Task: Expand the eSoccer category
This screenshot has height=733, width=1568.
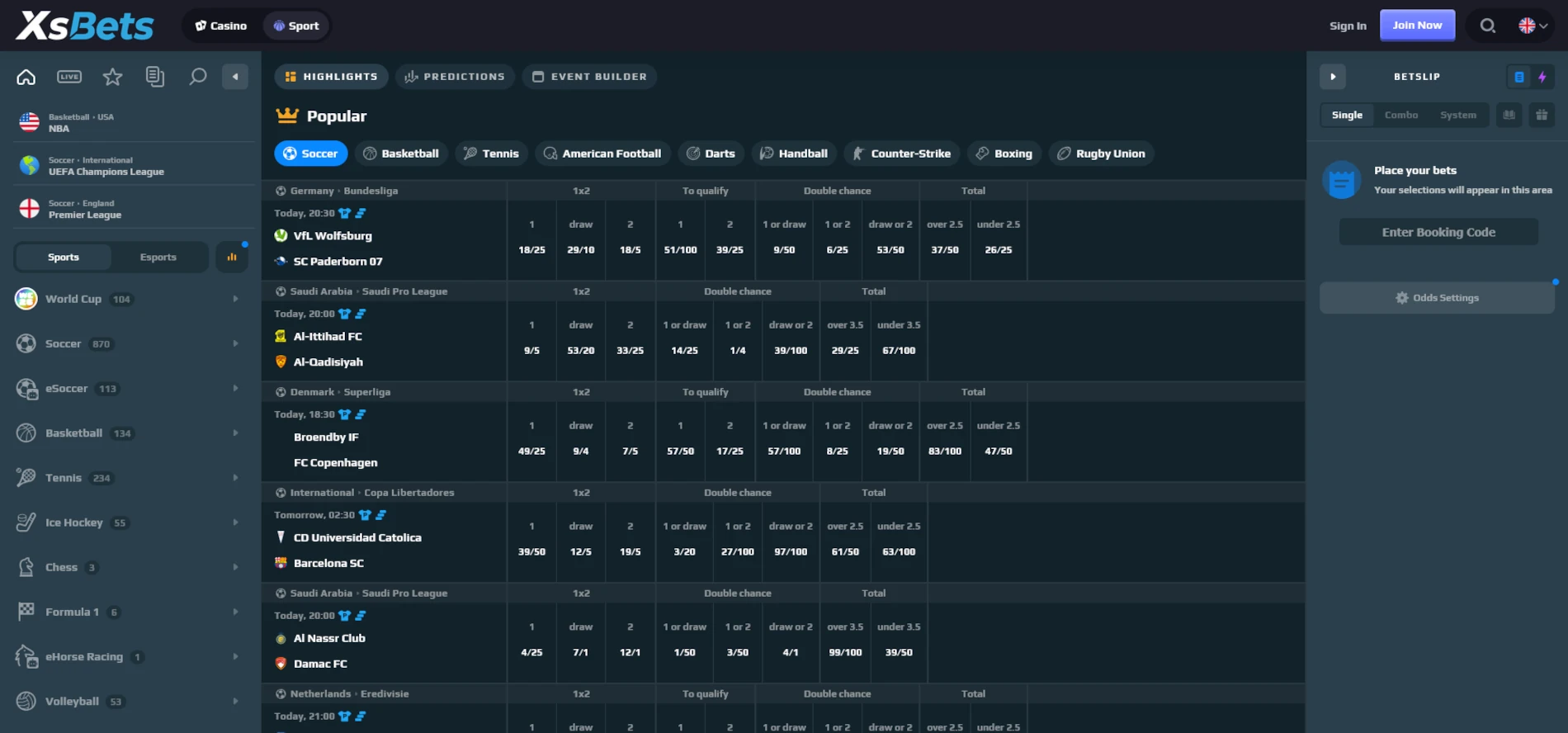Action: [132, 388]
